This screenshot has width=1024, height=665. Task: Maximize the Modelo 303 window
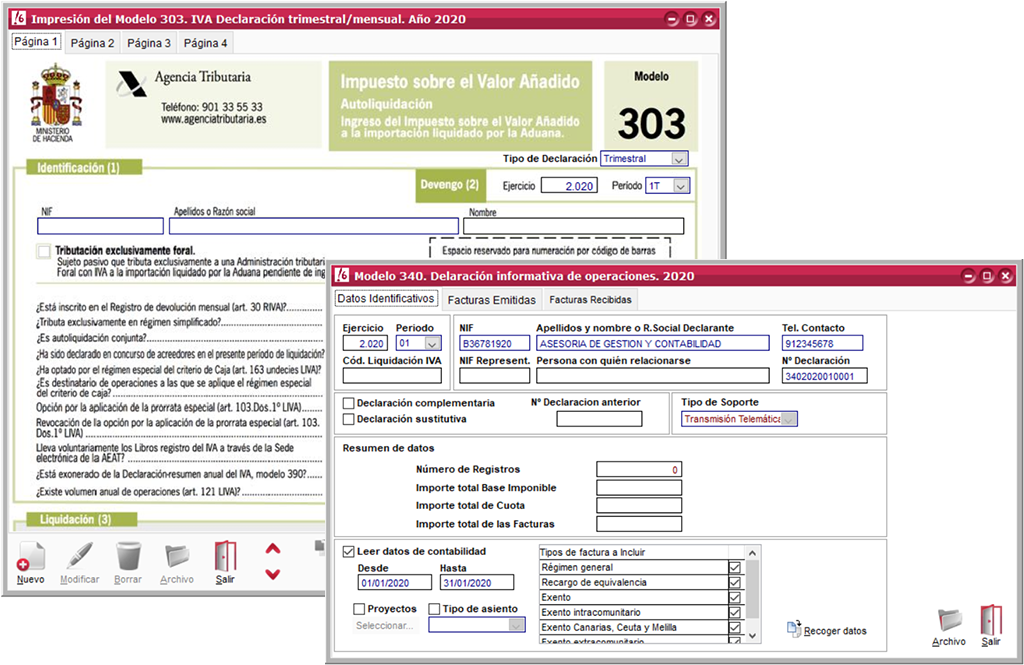690,19
